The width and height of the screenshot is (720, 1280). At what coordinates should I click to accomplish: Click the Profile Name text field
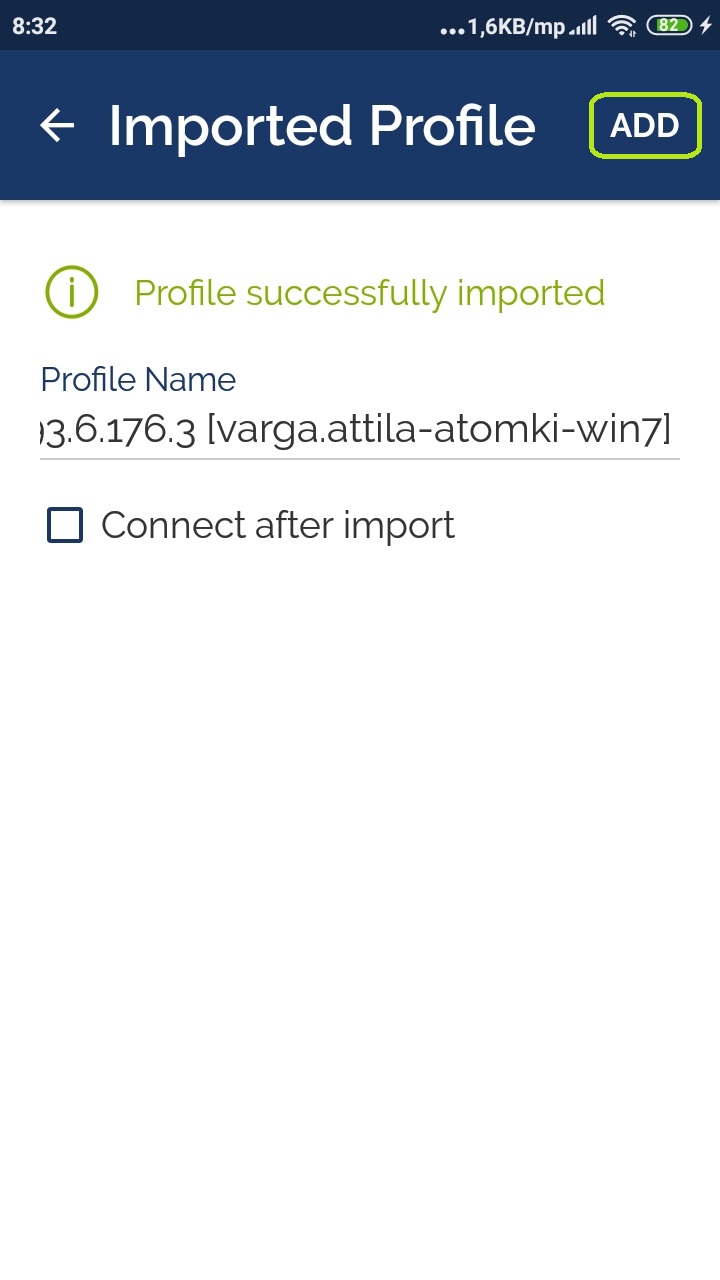point(360,431)
